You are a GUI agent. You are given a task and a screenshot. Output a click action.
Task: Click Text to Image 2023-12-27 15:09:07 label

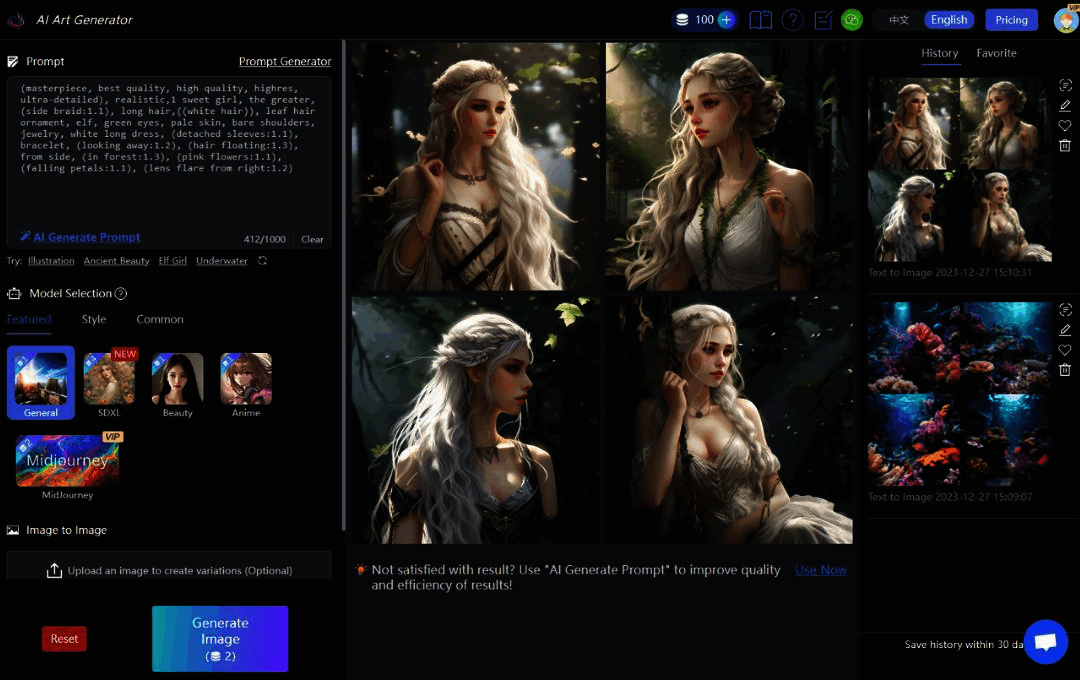coord(950,497)
